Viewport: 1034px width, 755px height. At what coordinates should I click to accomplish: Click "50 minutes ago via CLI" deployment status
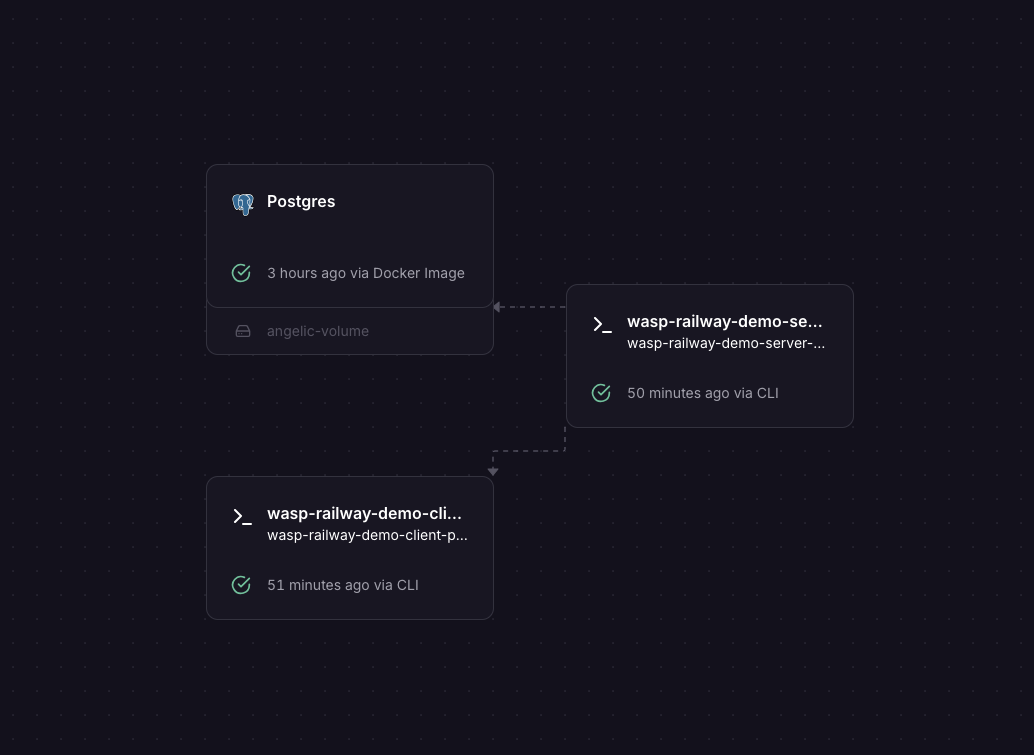click(x=702, y=393)
